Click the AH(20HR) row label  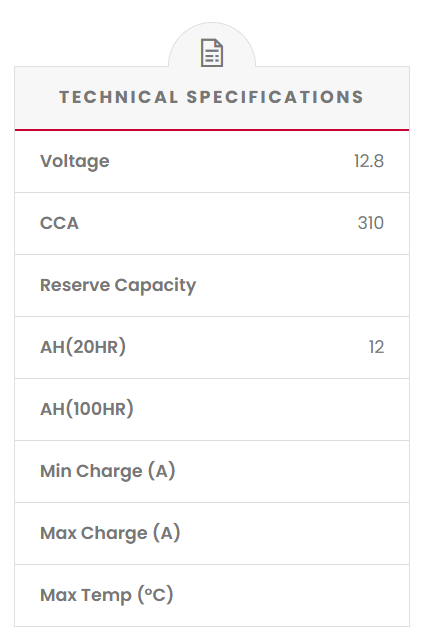[83, 347]
